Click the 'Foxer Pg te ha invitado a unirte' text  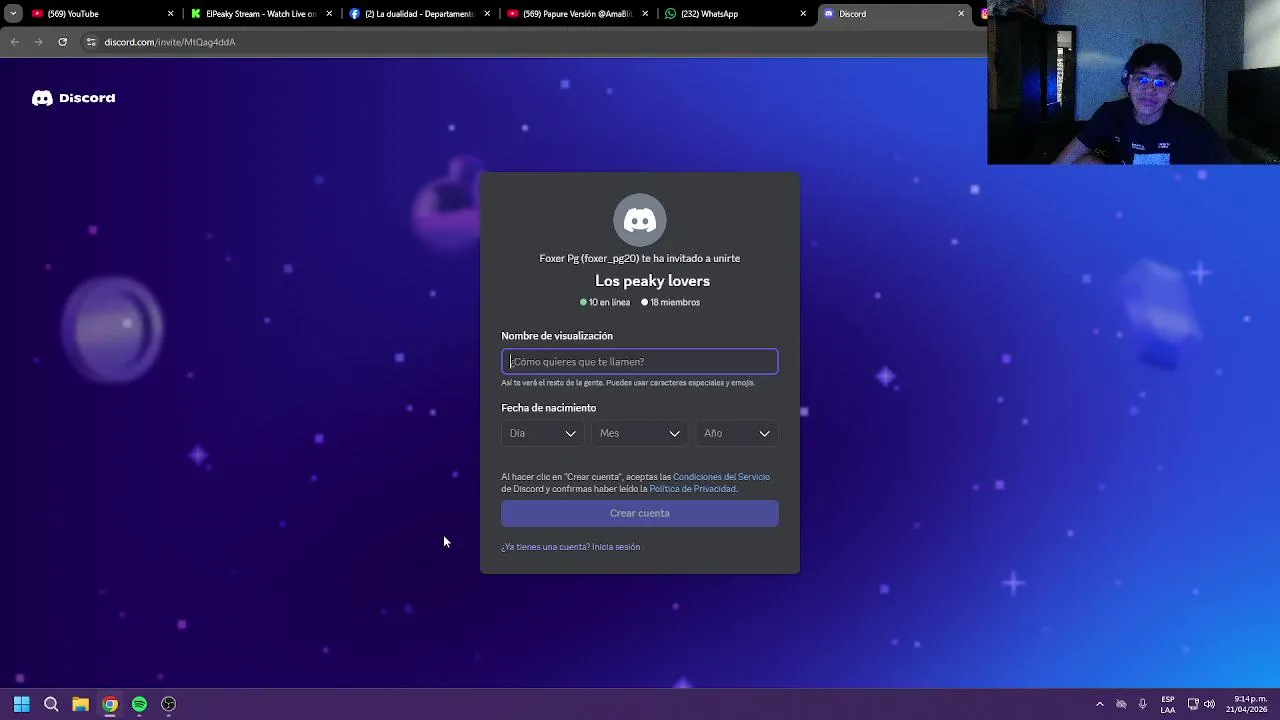[x=640, y=258]
